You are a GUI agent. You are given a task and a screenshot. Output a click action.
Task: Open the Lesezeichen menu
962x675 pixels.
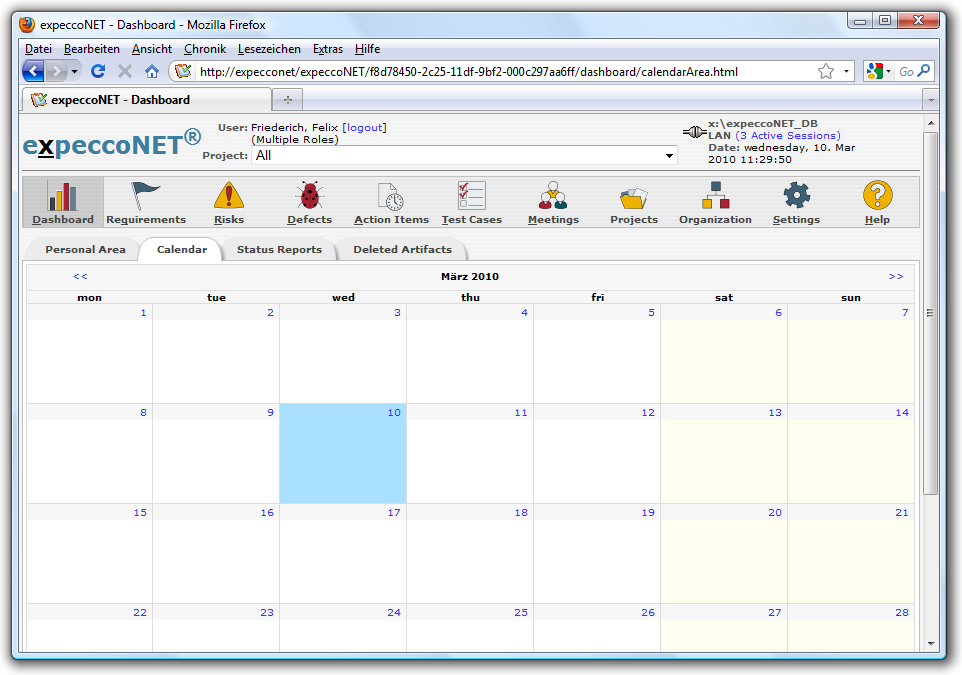coord(269,49)
